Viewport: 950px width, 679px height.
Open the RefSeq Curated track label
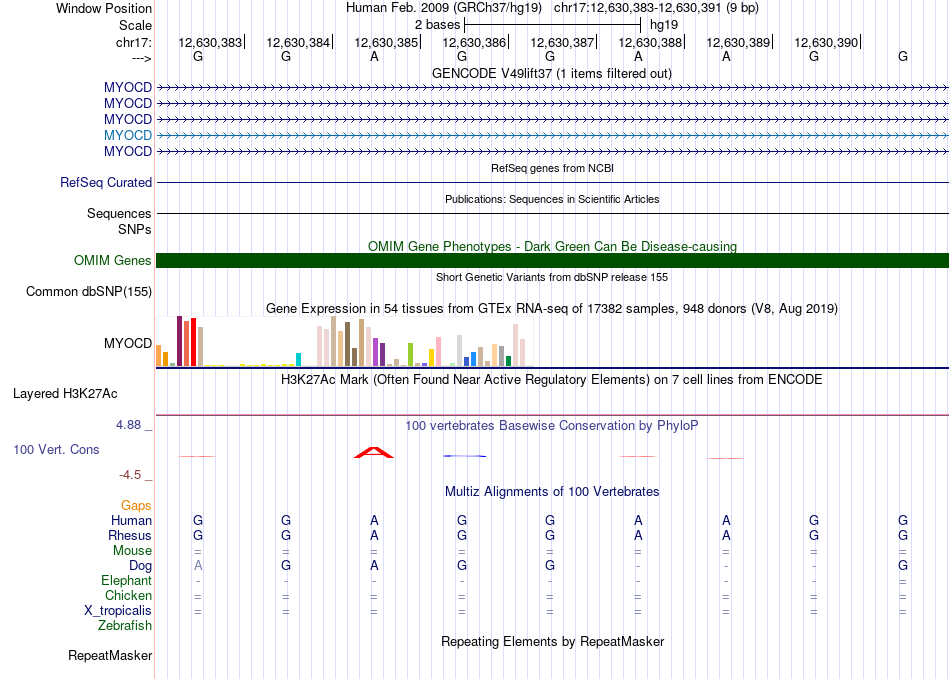click(x=106, y=183)
